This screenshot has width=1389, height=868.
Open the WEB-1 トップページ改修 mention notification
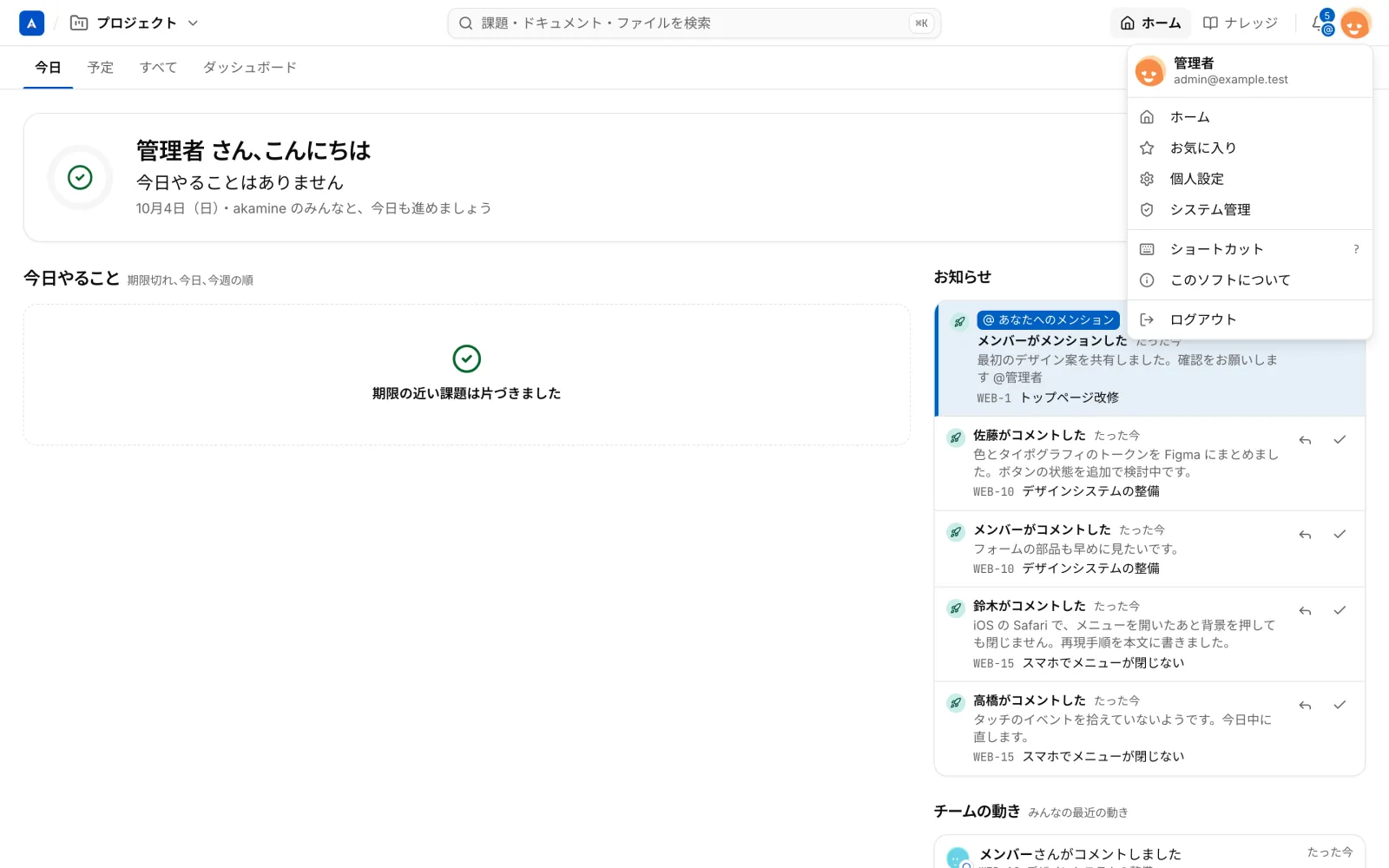[1149, 358]
